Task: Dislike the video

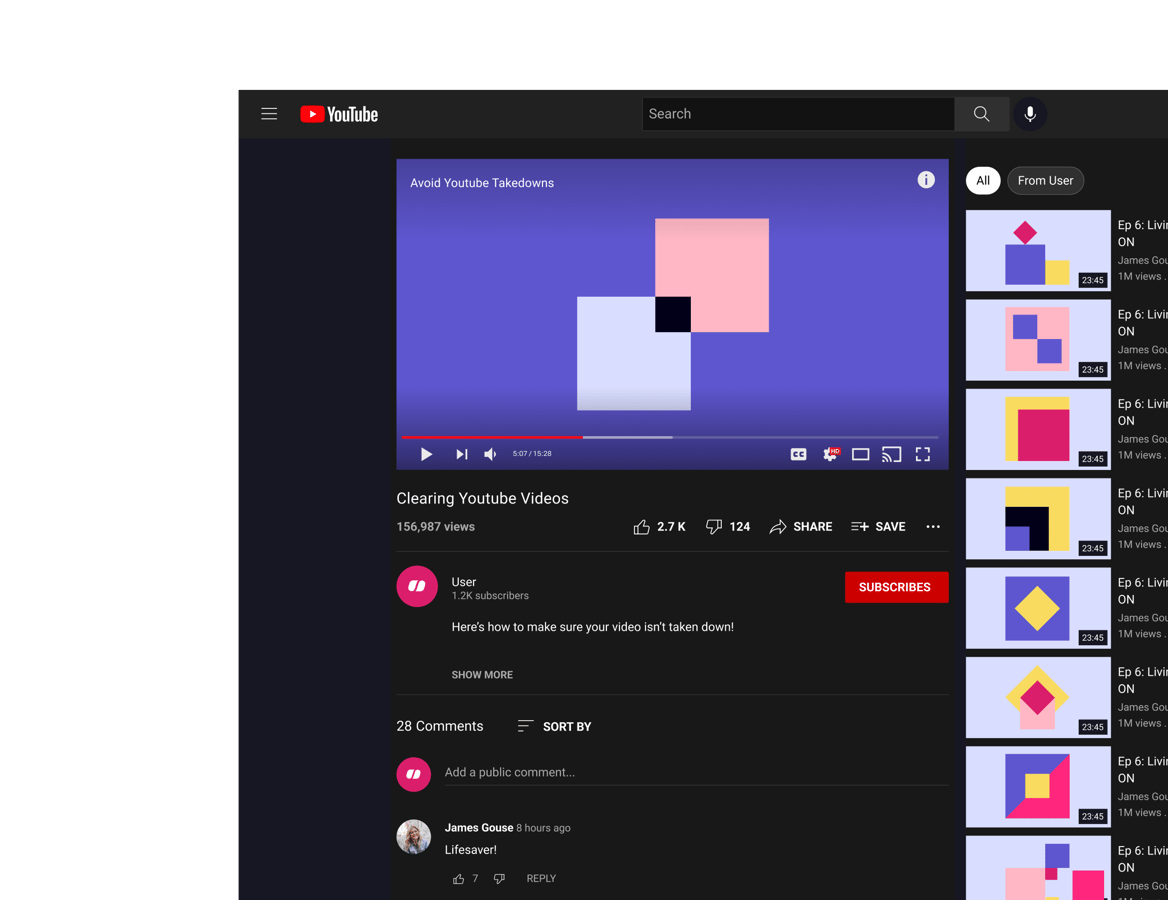Action: pyautogui.click(x=713, y=526)
